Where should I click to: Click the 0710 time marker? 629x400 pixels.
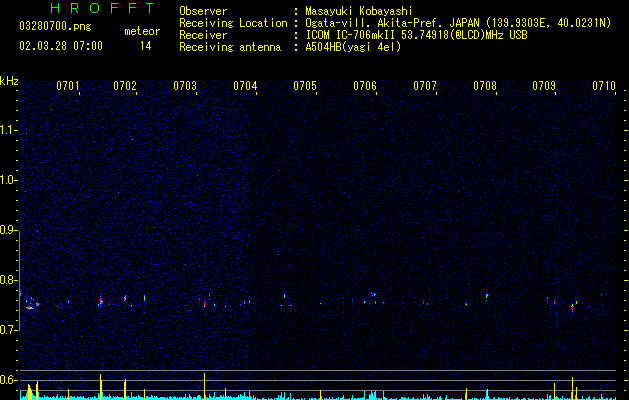point(604,86)
